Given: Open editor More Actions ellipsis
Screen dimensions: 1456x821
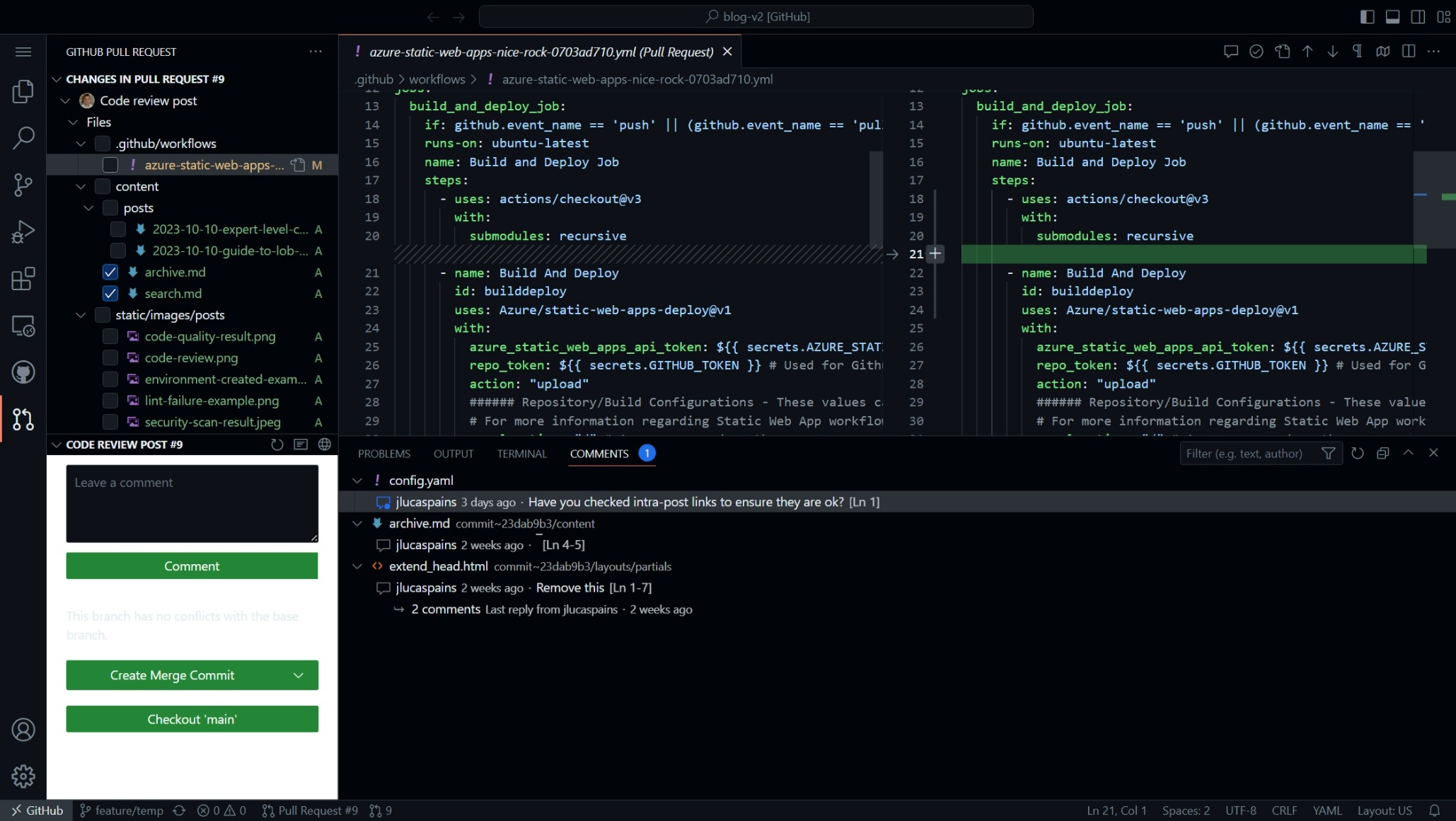Looking at the screenshot, I should (1434, 52).
